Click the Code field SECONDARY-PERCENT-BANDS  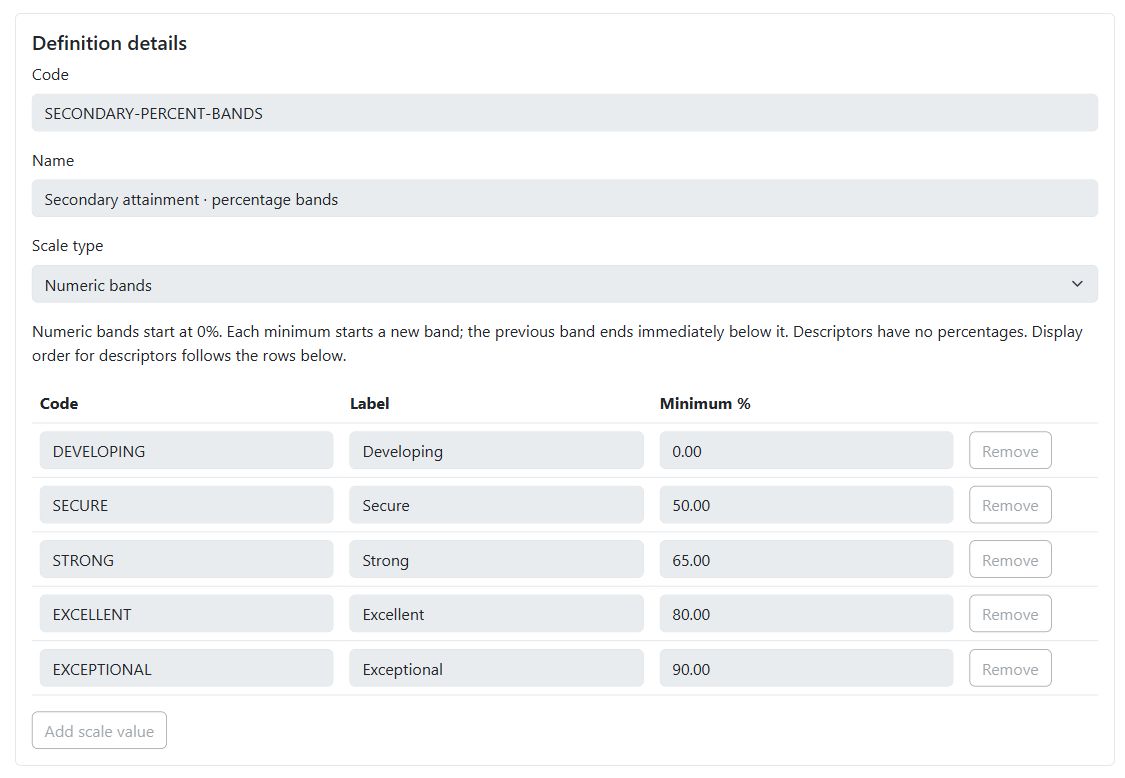[x=565, y=113]
